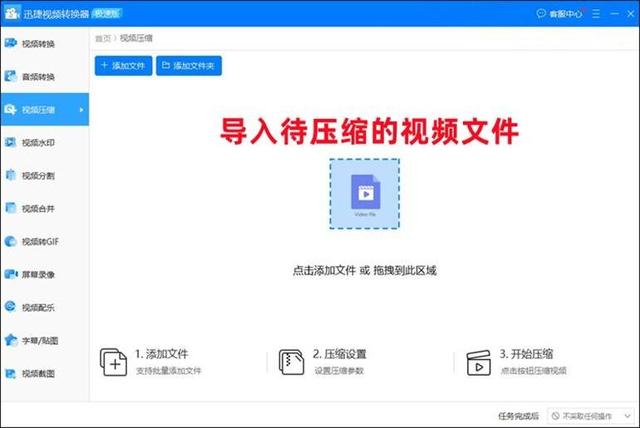Open 视频配乐 in the sidebar

[x=45, y=308]
